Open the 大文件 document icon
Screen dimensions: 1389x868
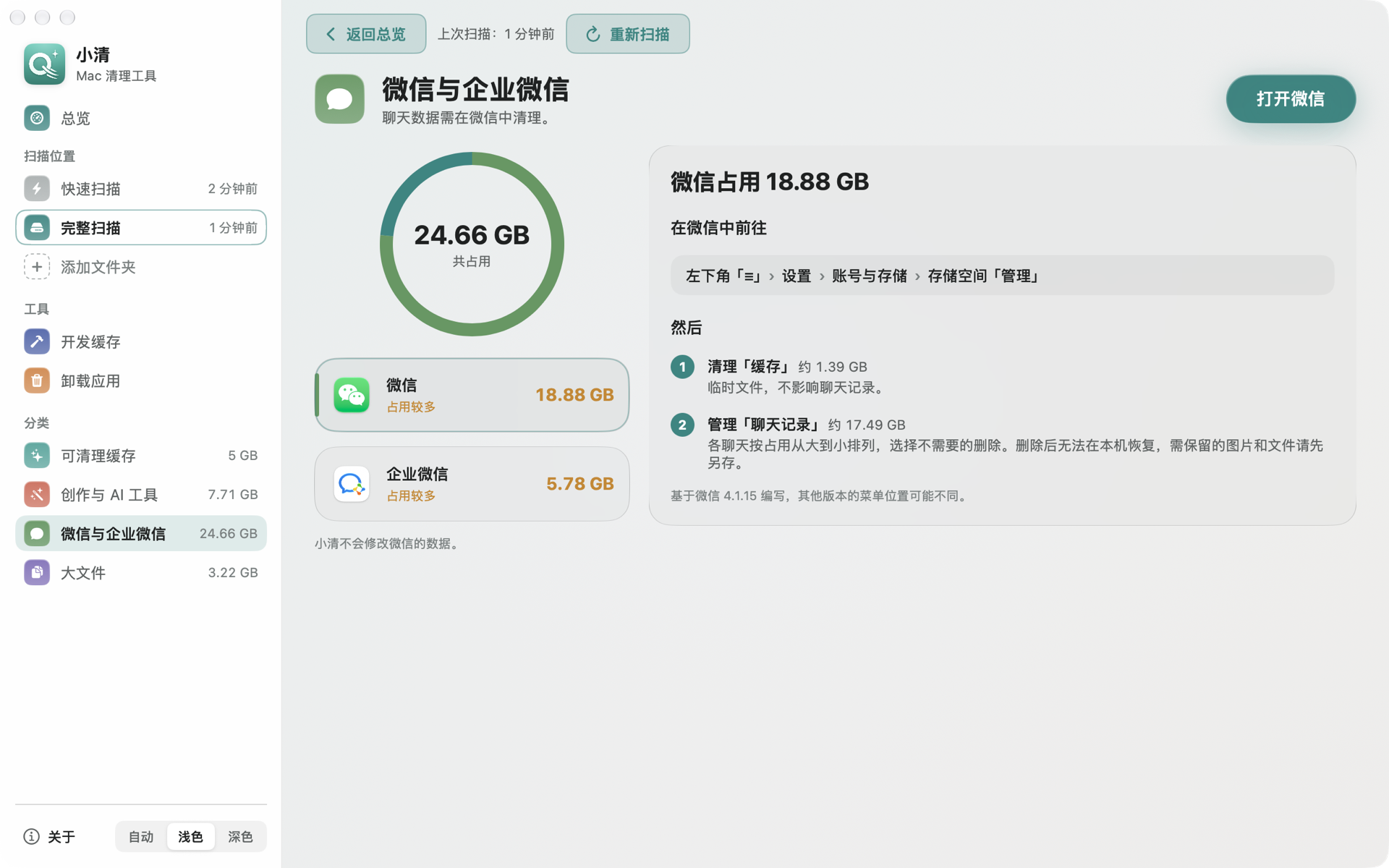[x=37, y=573]
